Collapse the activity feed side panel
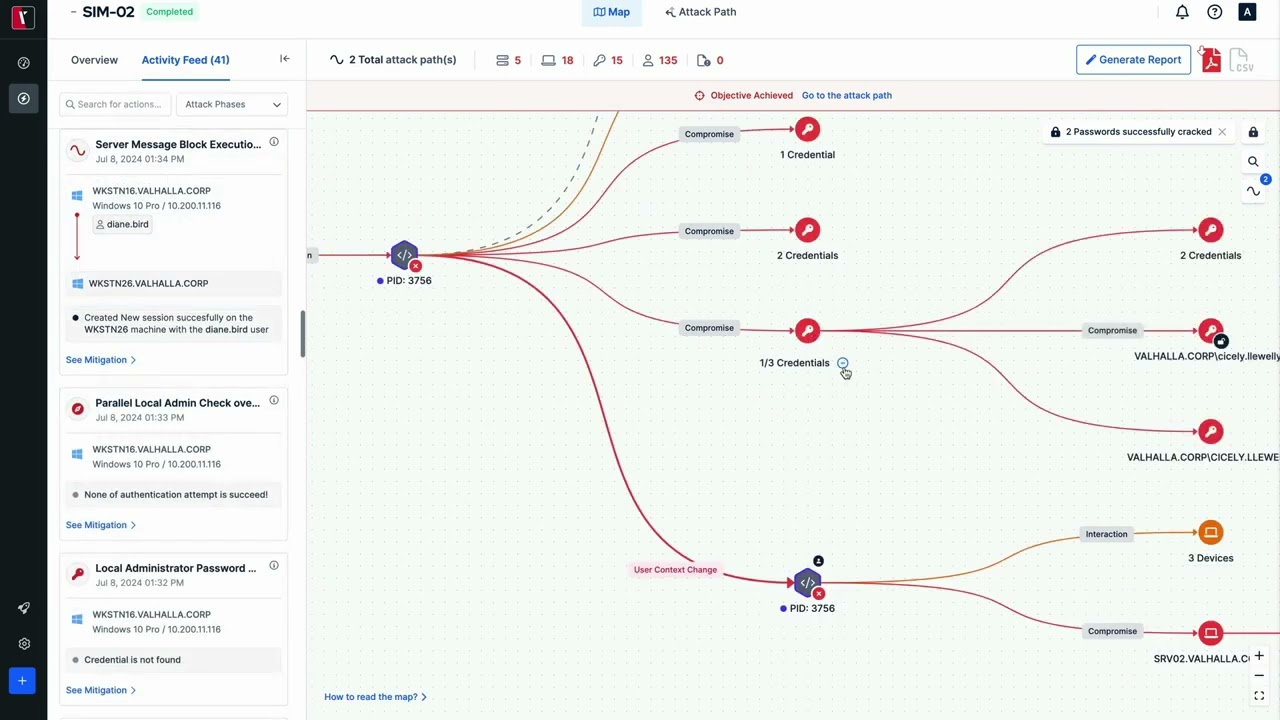Image resolution: width=1280 pixels, height=720 pixels. [284, 59]
